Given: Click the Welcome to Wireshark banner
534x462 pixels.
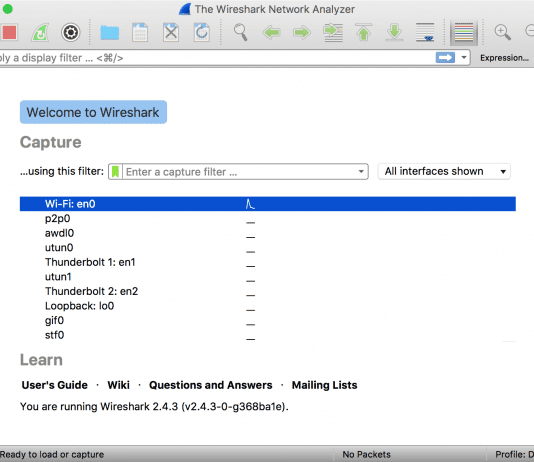Looking at the screenshot, I should 93,112.
